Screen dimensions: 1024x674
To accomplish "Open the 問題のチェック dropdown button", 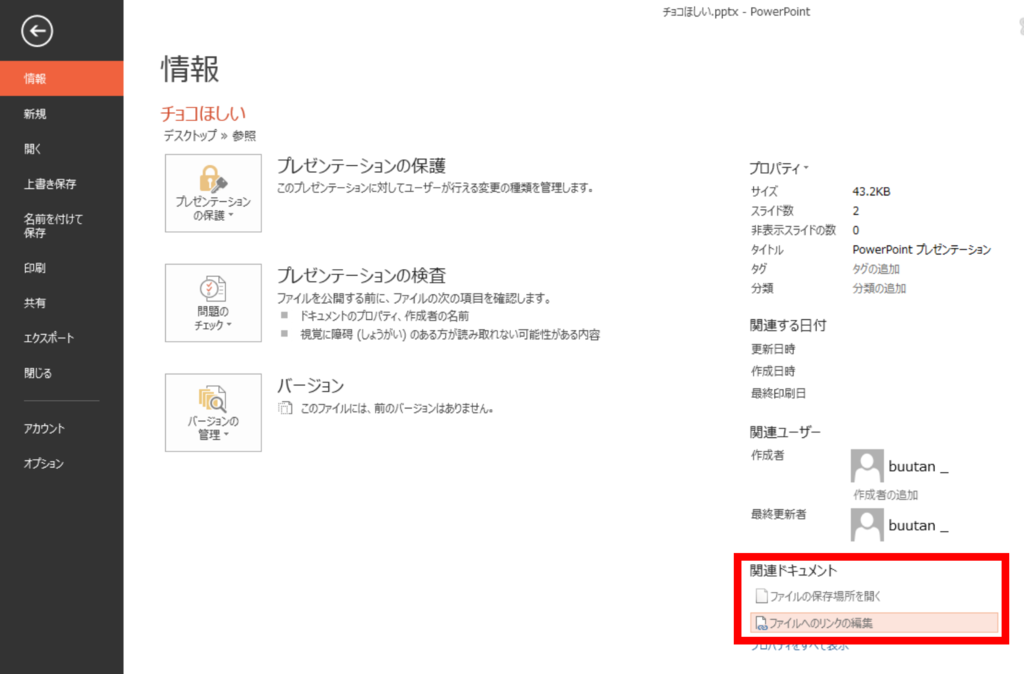I will (213, 303).
